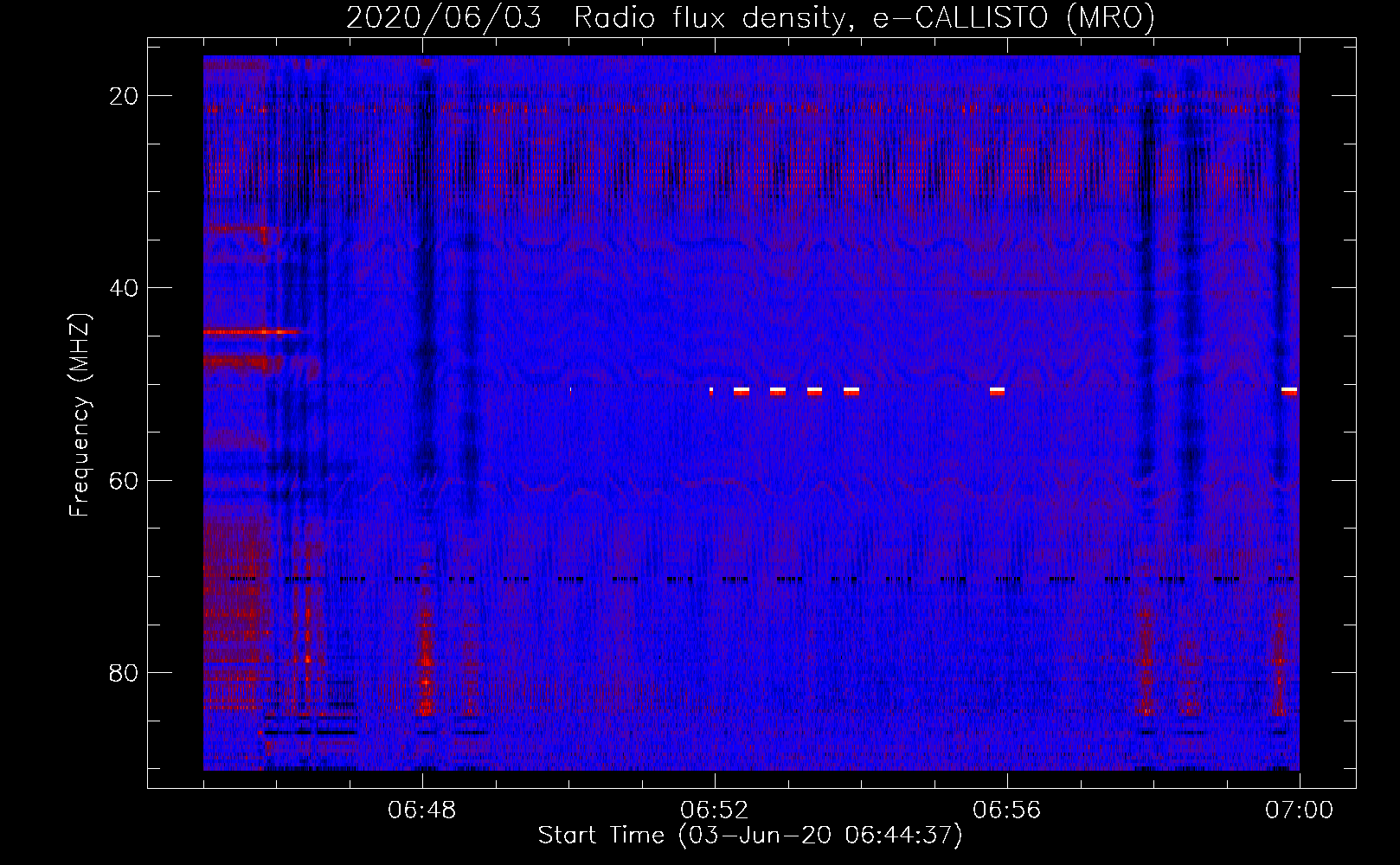The width and height of the screenshot is (1400, 865).
Task: Click the plot title "2020/06/03 Radio flux density, e-CALLISTO (MRO)"
Action: pos(750,18)
